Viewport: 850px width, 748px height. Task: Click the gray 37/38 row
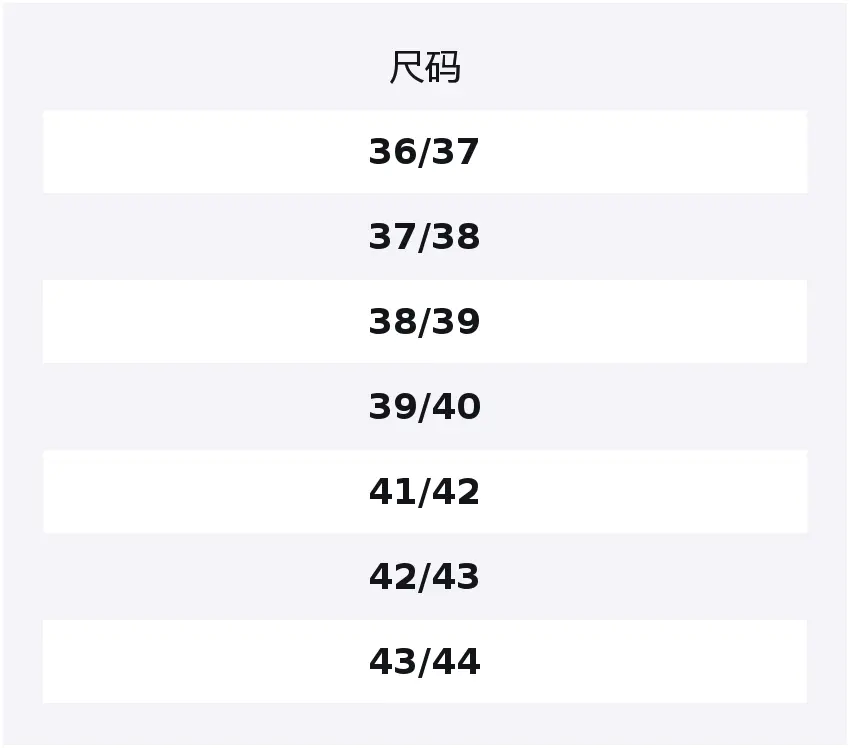[x=424, y=237]
